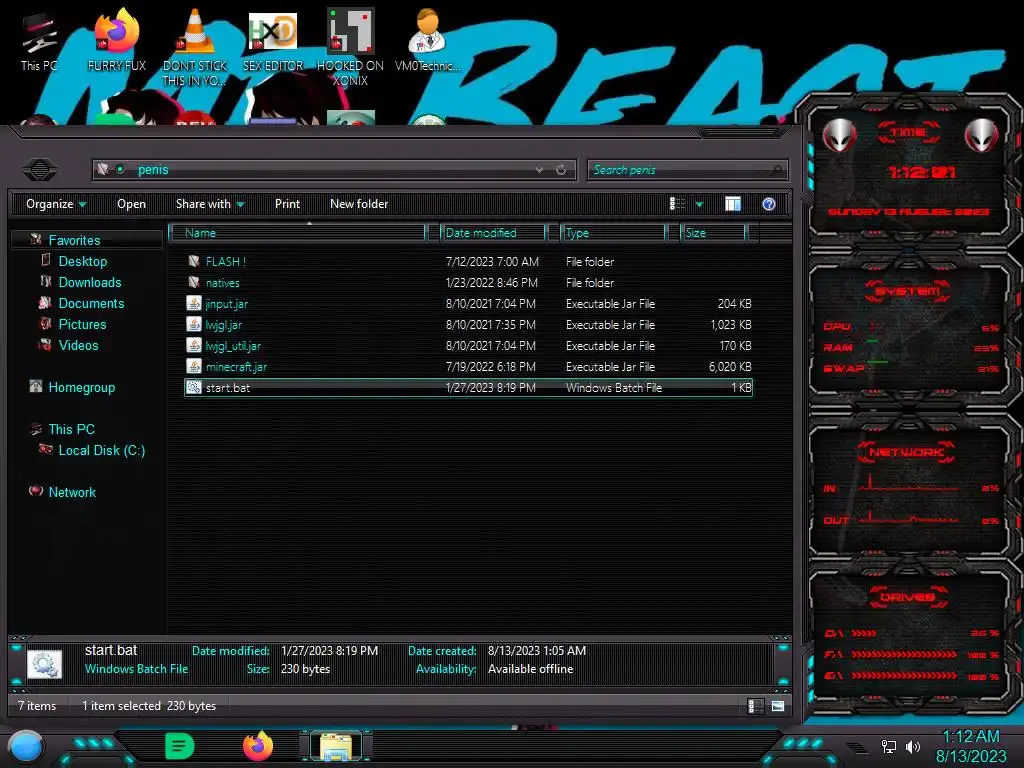Click Open in the Explorer toolbar
Viewport: 1024px width, 768px height.
click(131, 204)
